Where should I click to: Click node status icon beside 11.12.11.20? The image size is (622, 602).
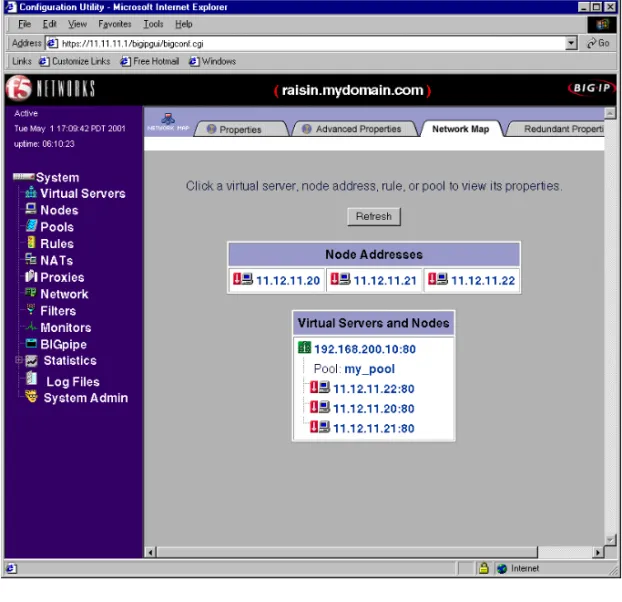tap(243, 279)
